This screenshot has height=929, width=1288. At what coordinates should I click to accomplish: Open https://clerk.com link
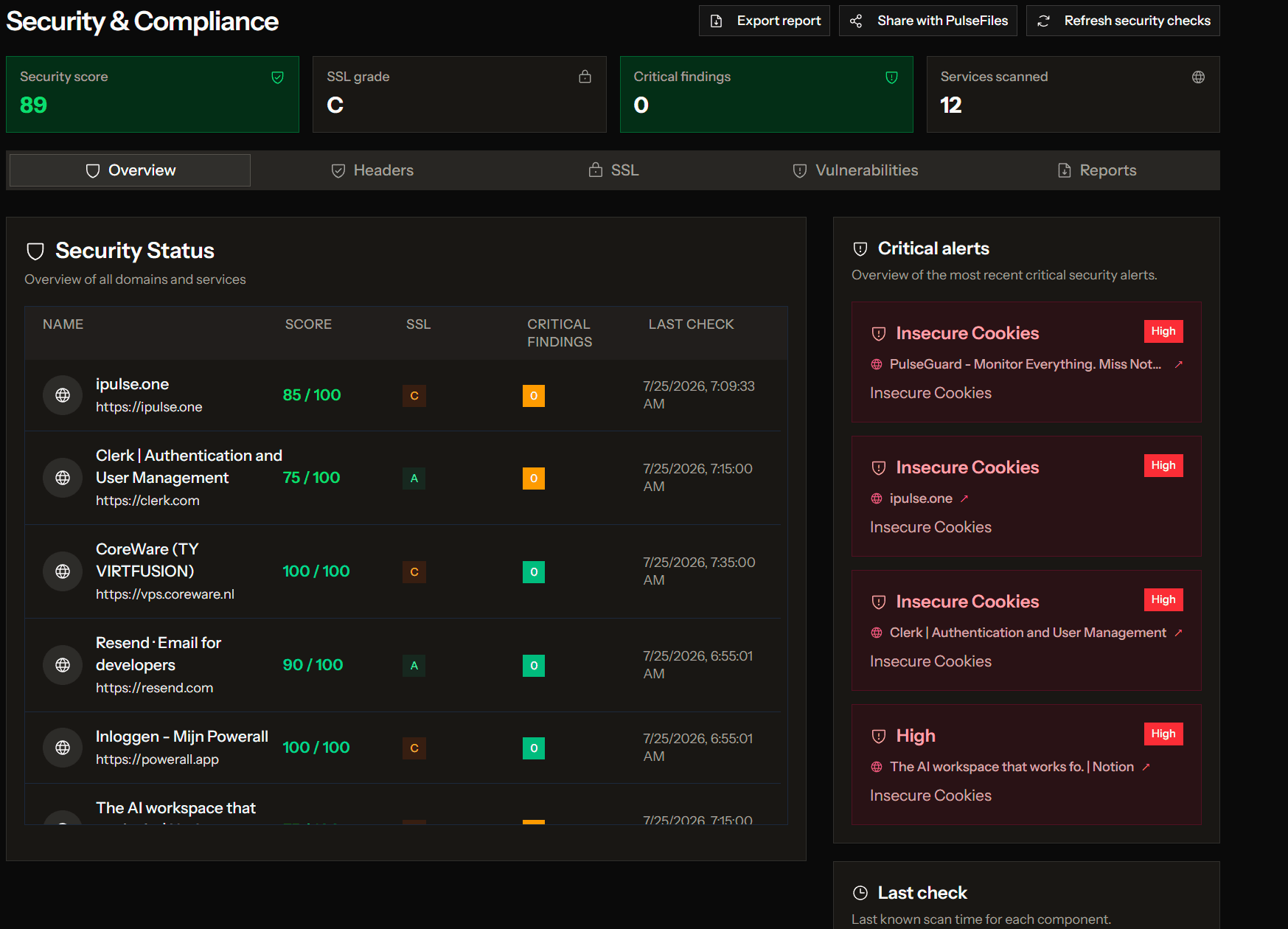(x=147, y=501)
